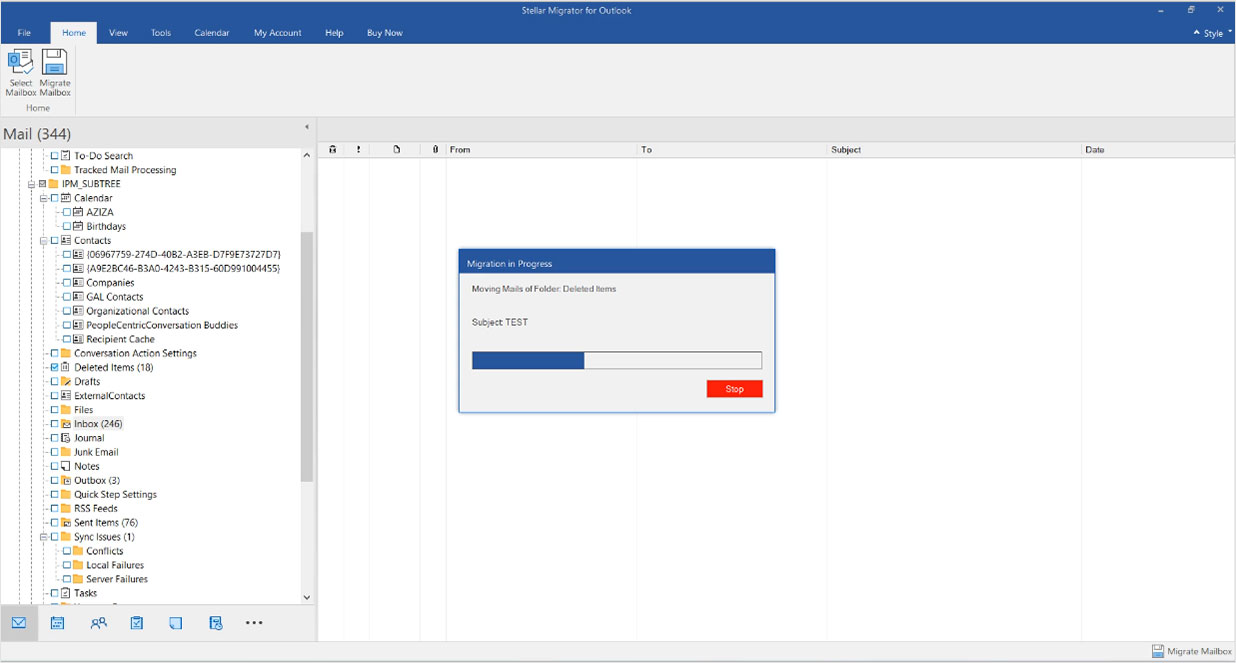Image resolution: width=1236 pixels, height=663 pixels.
Task: Switch to the Calendar ribbon tab
Action: click(212, 33)
